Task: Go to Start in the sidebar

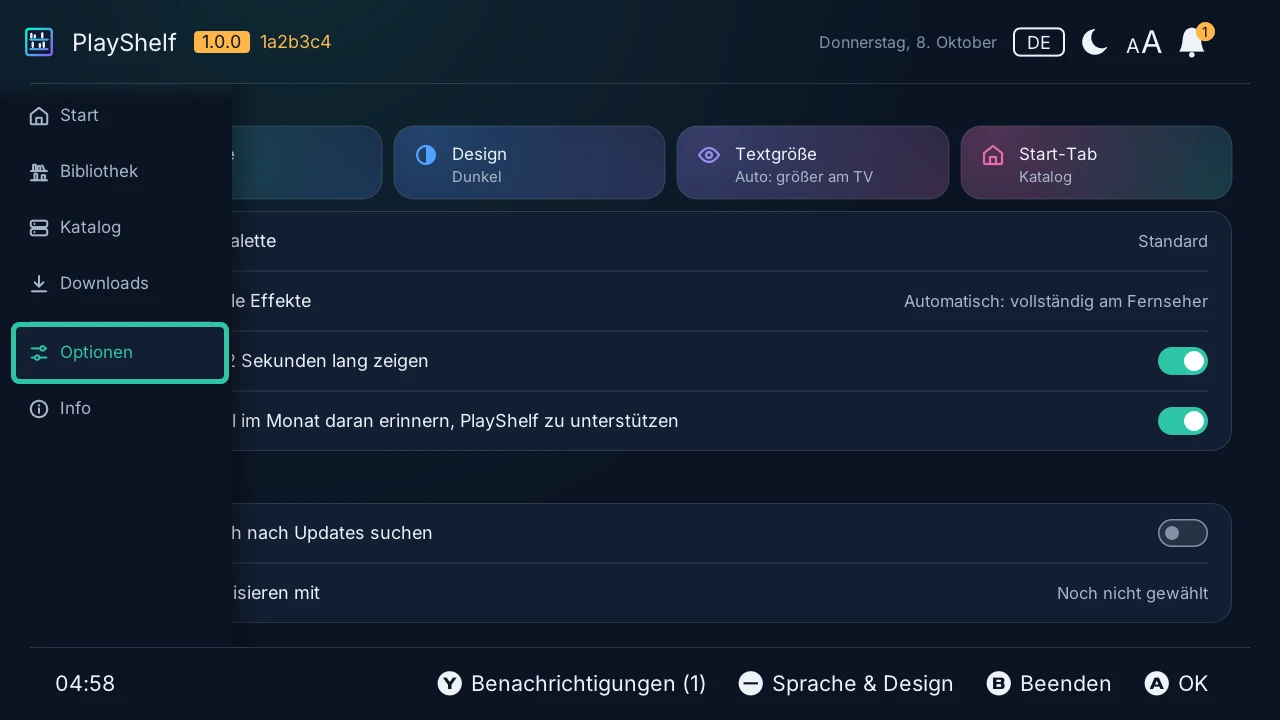Action: click(120, 116)
